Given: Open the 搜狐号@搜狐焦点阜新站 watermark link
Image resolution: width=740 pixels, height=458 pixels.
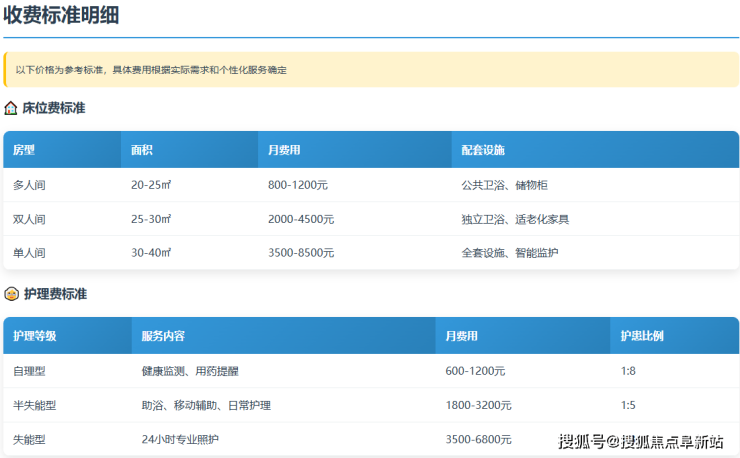Looking at the screenshot, I should (x=641, y=441).
